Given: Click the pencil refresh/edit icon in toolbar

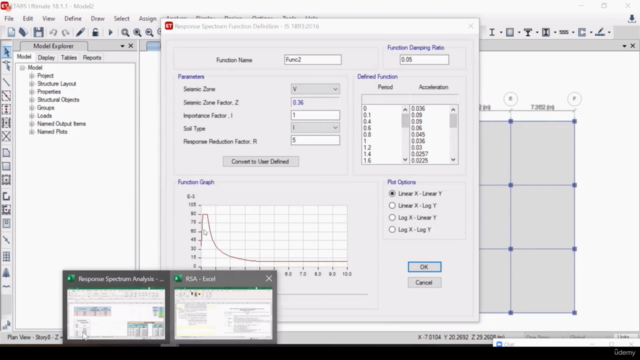Looking at the screenshot, I should (x=80, y=32).
